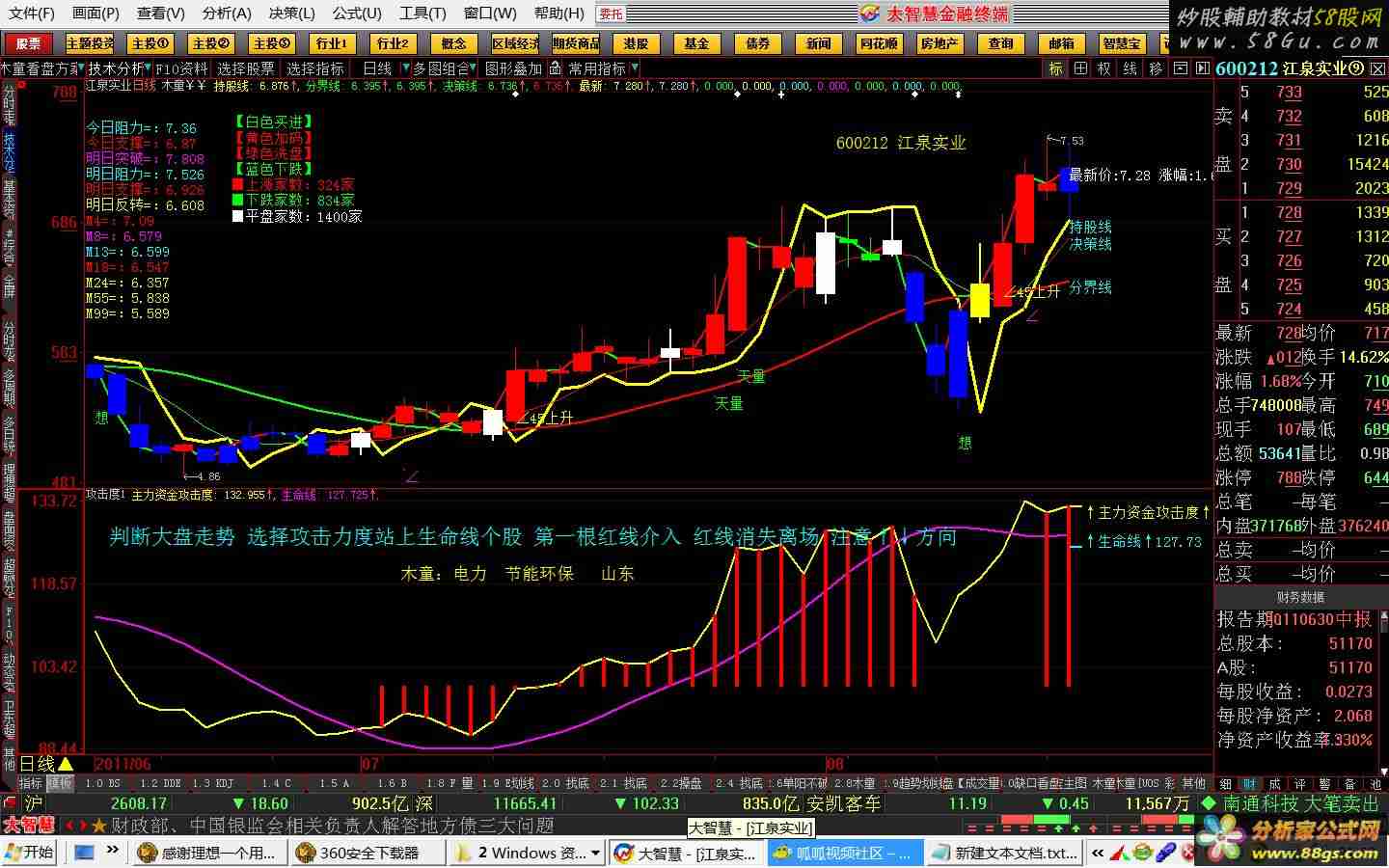Open the 查看(V) menu
The image size is (1389, 868).
click(161, 14)
